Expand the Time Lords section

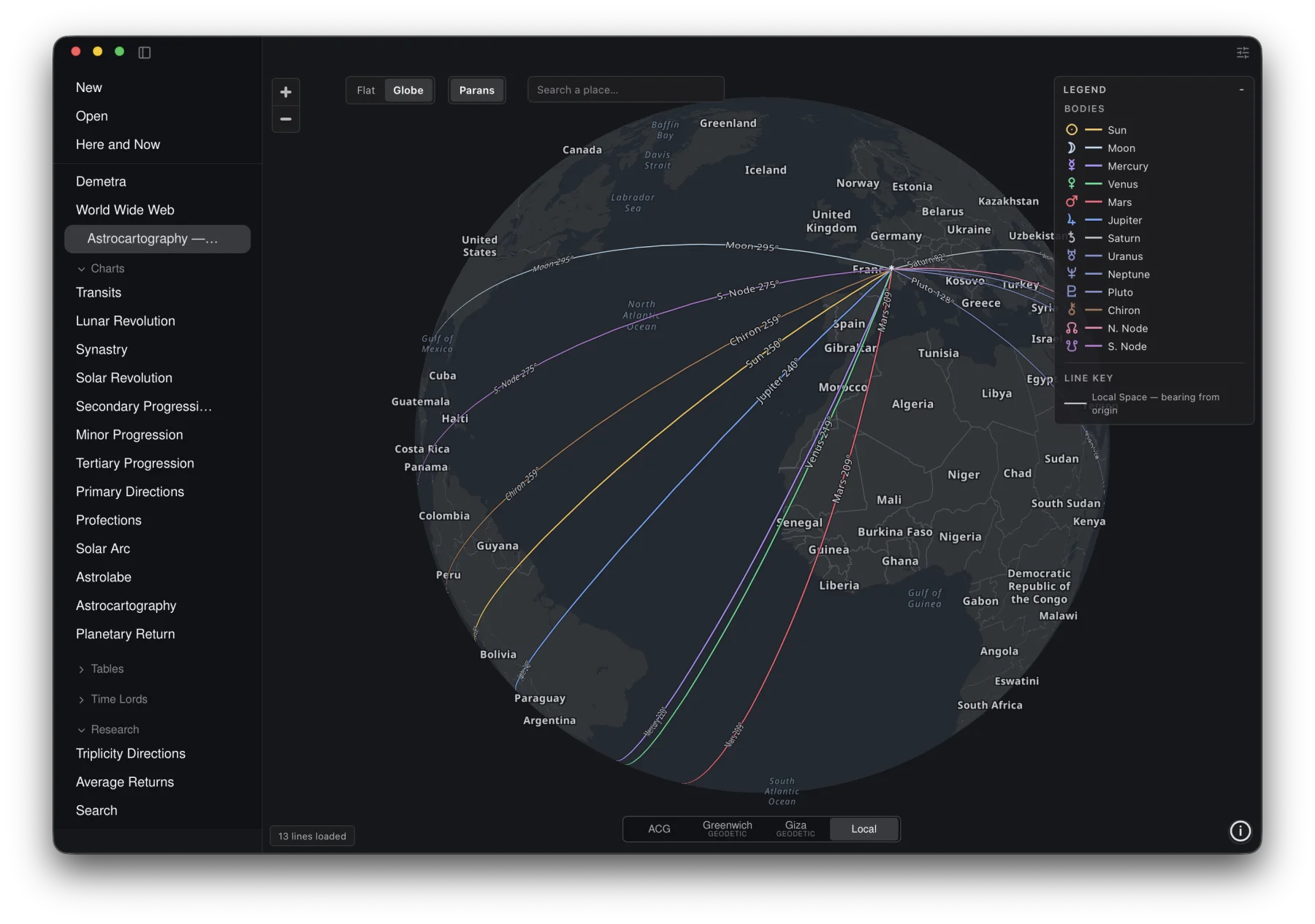[112, 700]
